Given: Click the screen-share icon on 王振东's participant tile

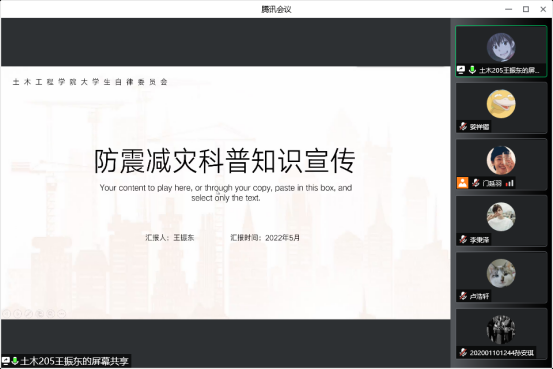Looking at the screenshot, I should 461,70.
